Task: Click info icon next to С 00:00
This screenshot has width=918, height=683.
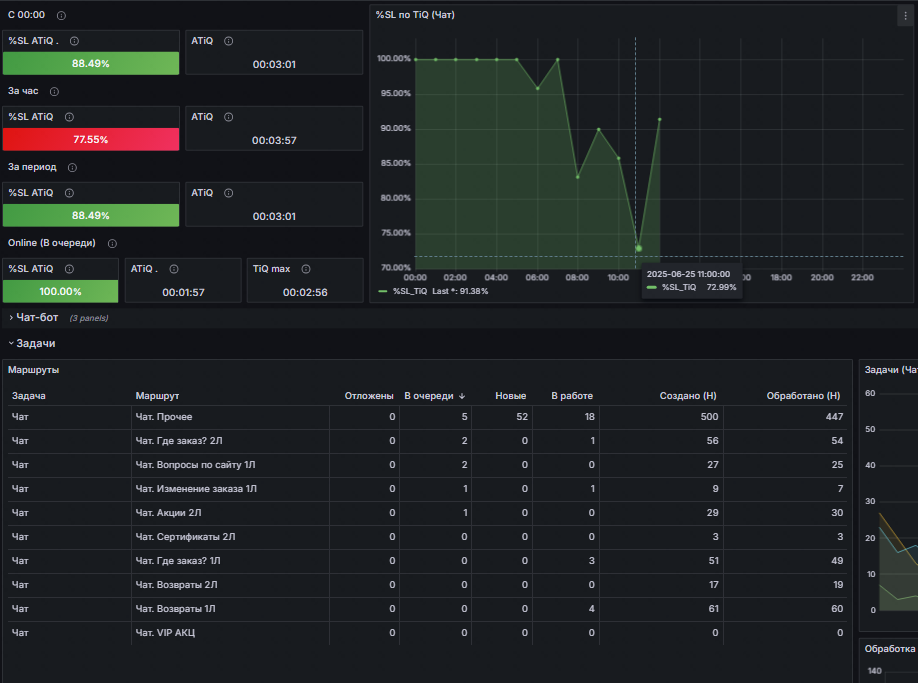Action: pos(61,16)
